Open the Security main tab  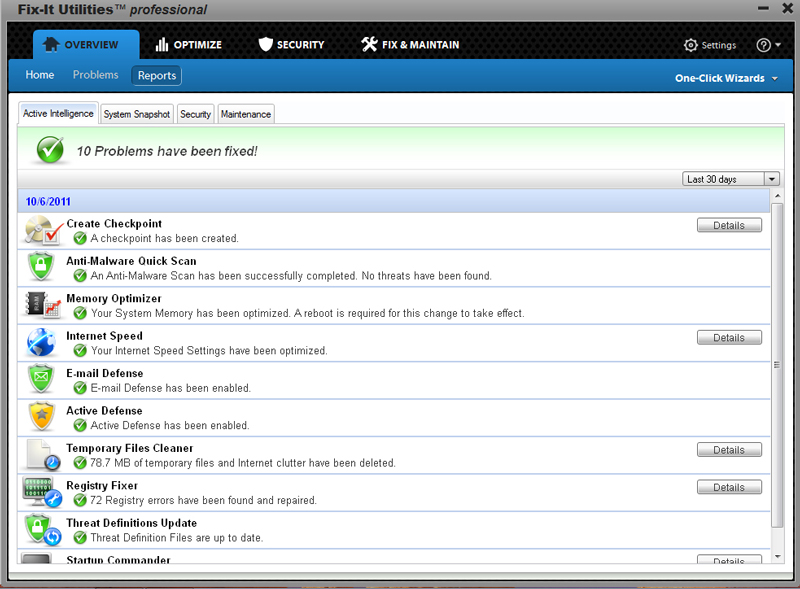point(291,45)
